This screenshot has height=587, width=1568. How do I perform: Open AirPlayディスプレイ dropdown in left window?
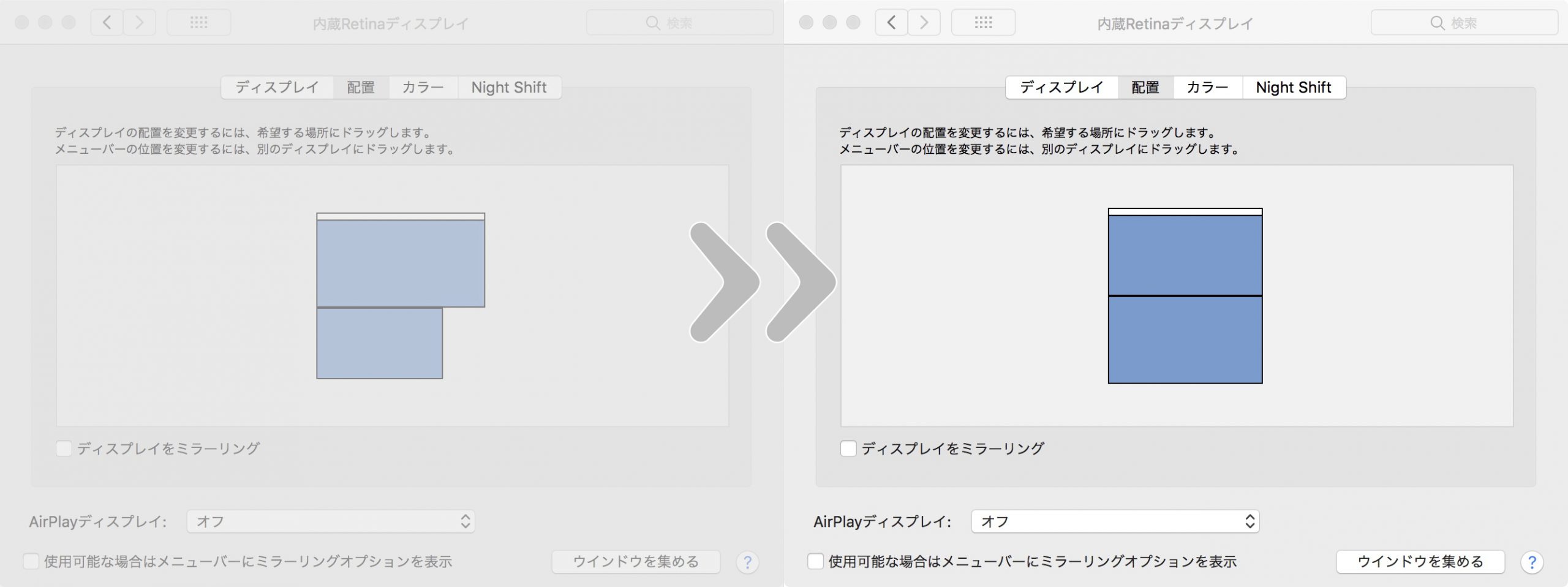coord(331,521)
